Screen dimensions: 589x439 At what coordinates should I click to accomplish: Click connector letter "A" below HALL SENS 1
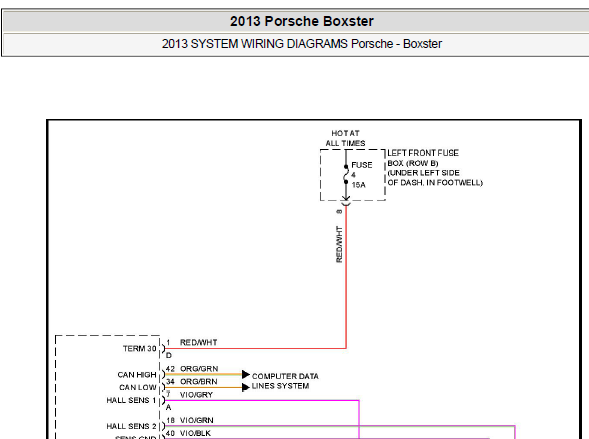click(x=168, y=407)
